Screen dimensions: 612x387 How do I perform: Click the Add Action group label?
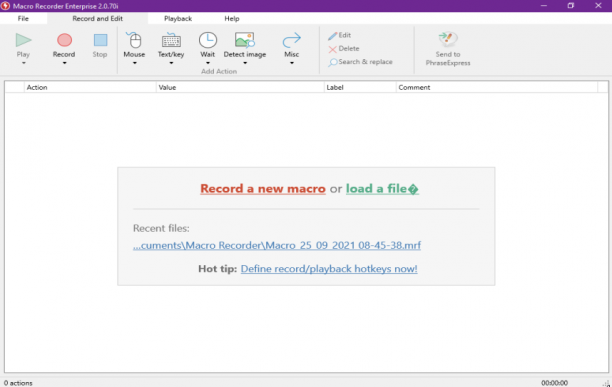click(219, 71)
